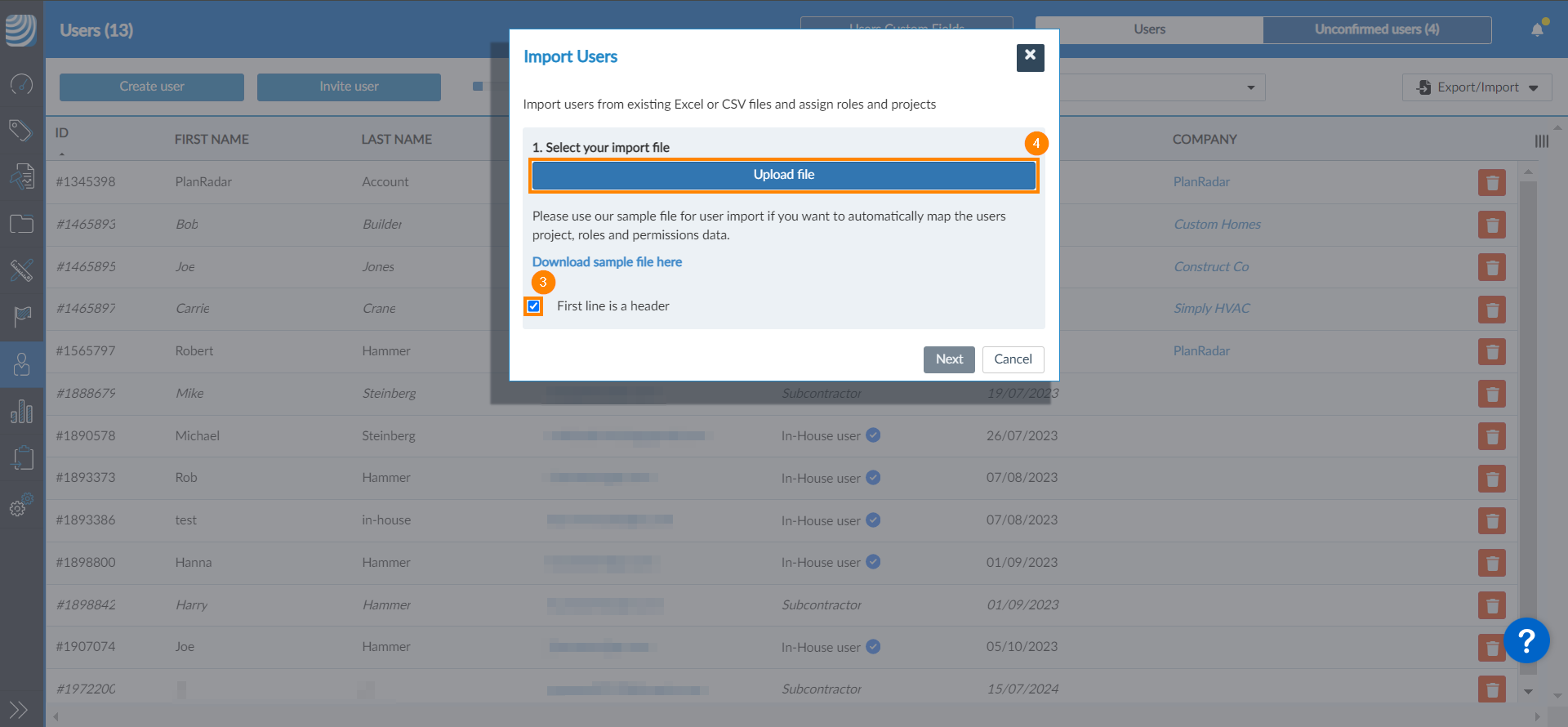The width and height of the screenshot is (1568, 727).
Task: Open the Export/Import dropdown
Action: tap(1477, 87)
